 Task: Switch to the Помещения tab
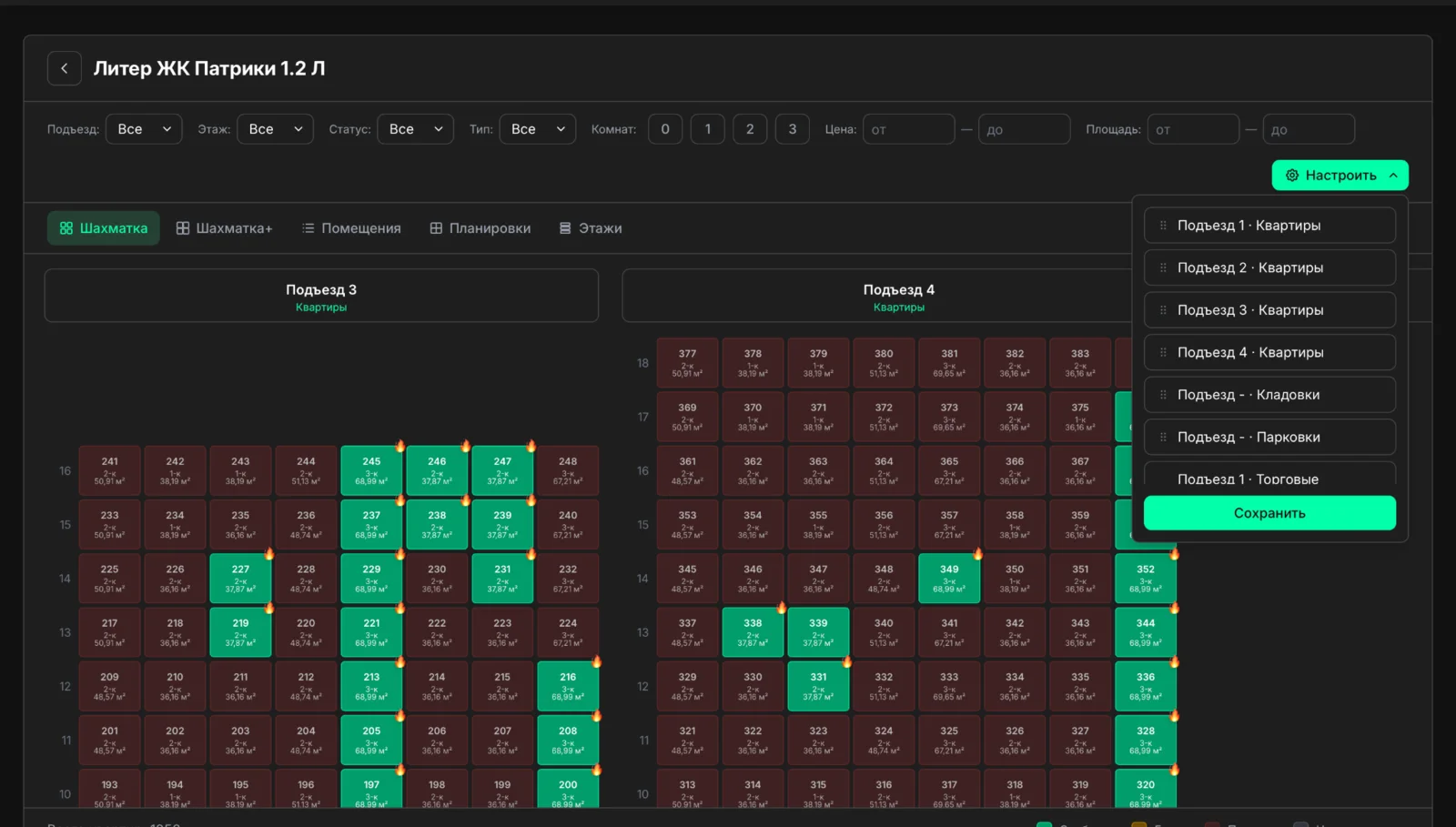[351, 228]
